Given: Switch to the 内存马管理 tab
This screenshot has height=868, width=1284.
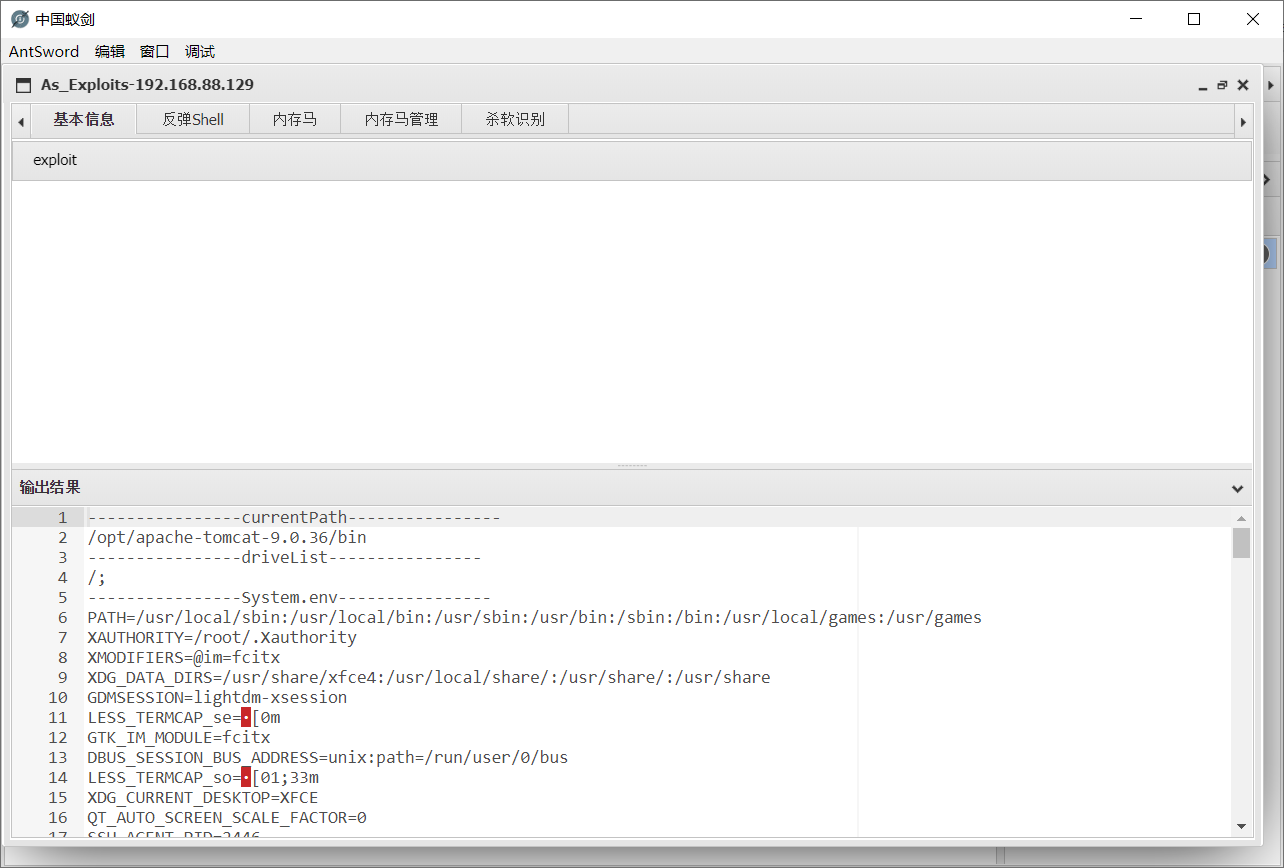Looking at the screenshot, I should 401,120.
